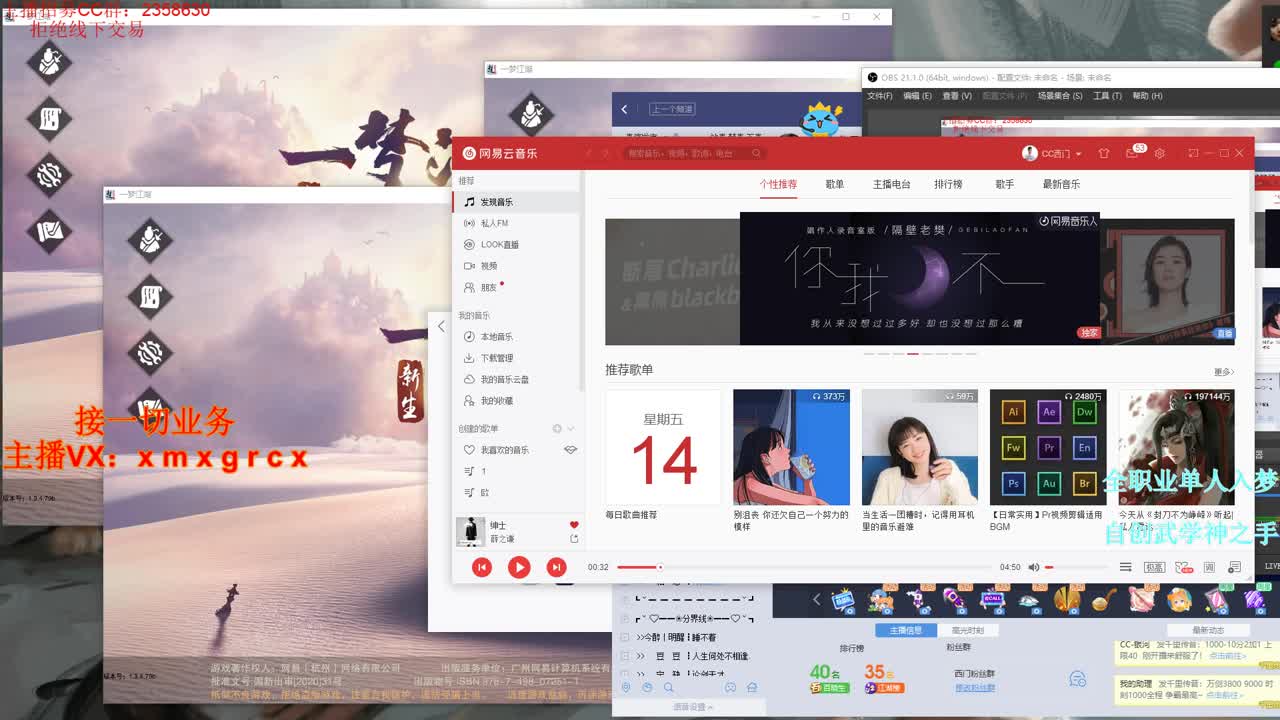
Task: Select the 歌单 tab
Action: click(x=835, y=184)
